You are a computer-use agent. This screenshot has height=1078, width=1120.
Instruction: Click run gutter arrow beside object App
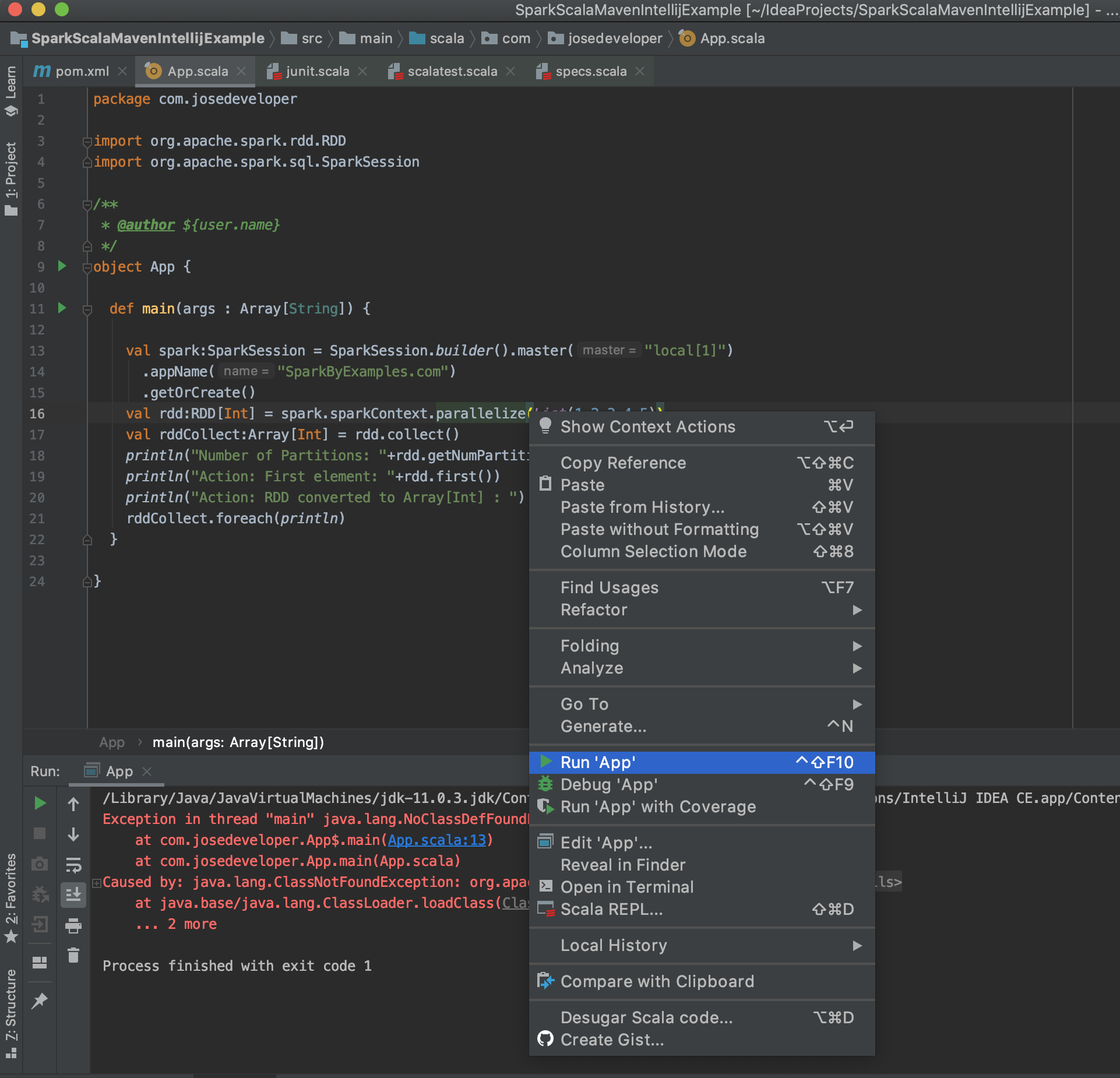62,266
